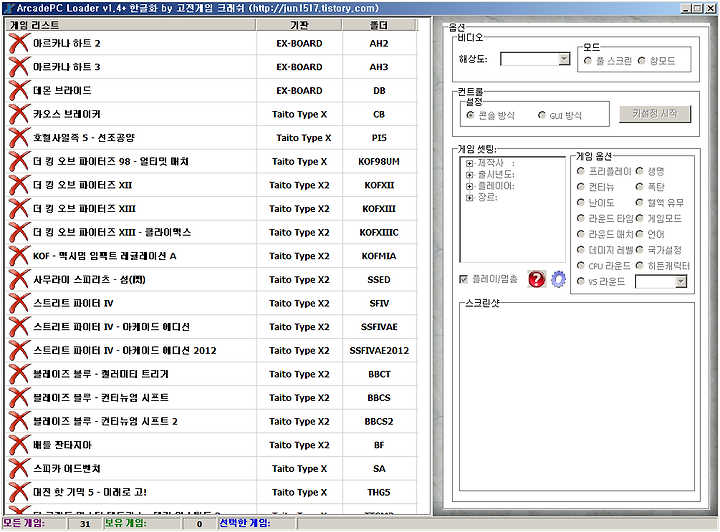Click the red X icon in the BBCS row

point(19,398)
